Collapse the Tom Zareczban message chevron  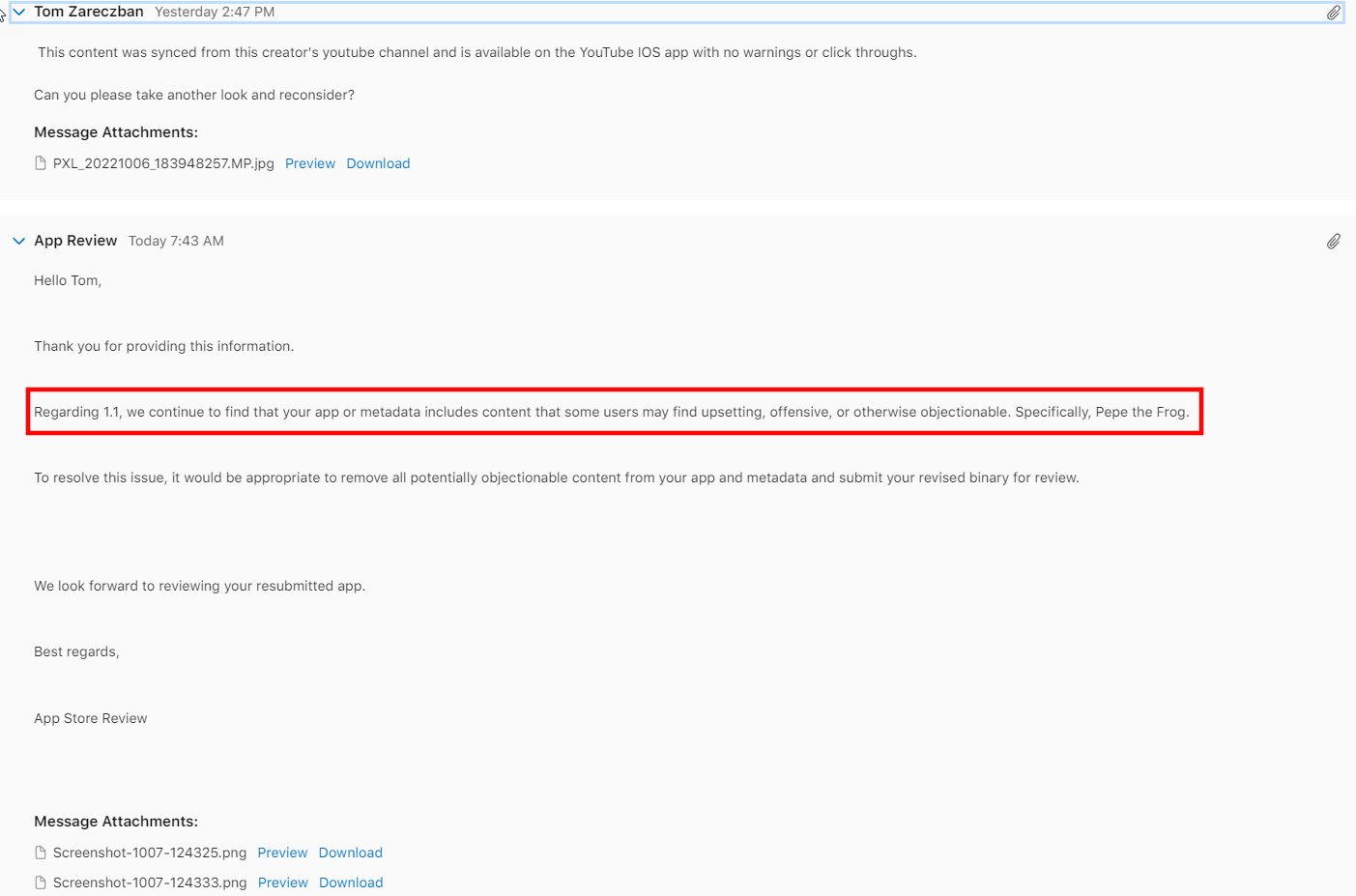coord(18,13)
